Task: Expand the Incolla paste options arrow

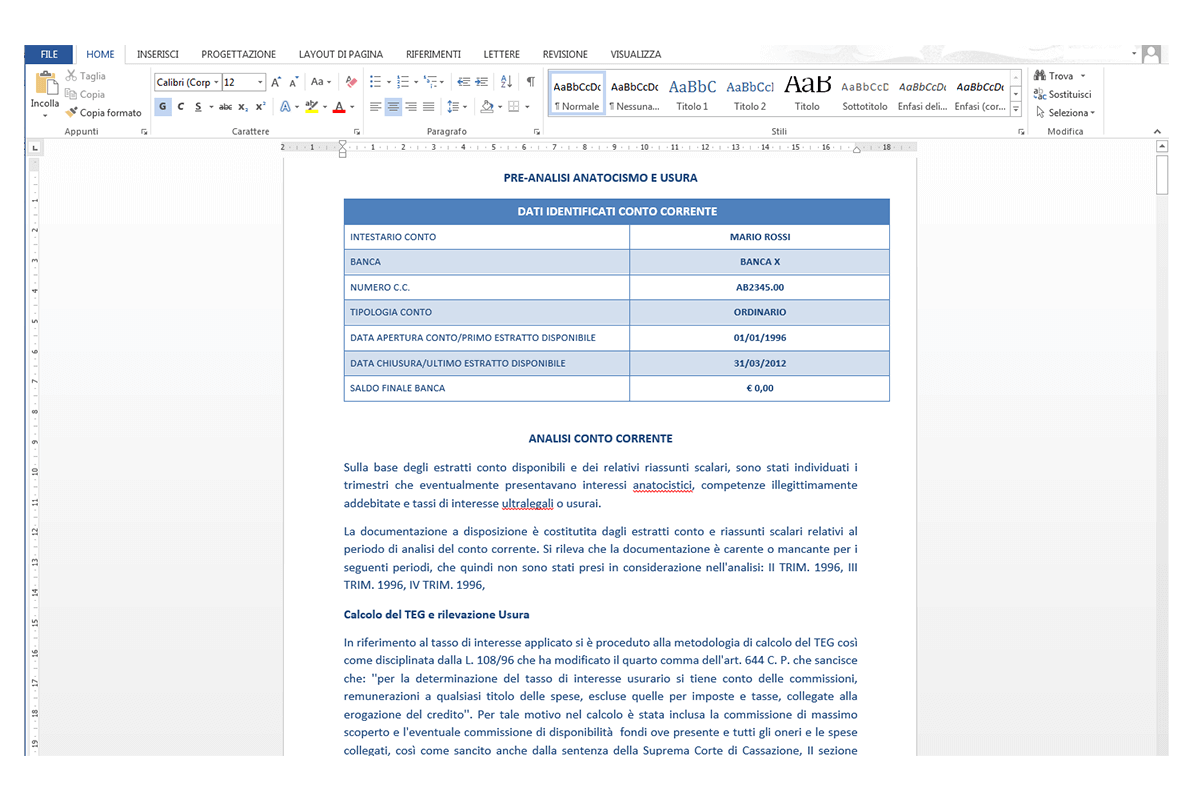Action: [x=45, y=116]
